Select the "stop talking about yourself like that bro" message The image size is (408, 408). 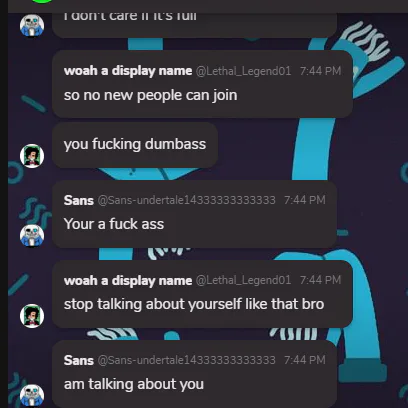pyautogui.click(x=194, y=304)
